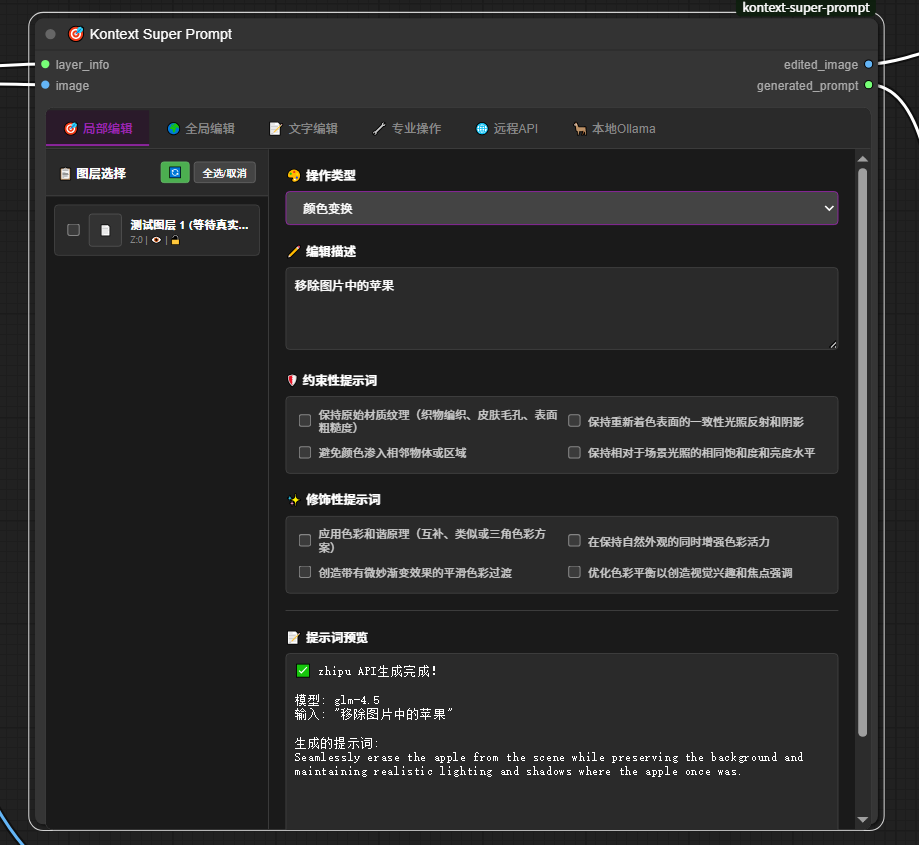Click the scrollbar up arrow in the edit panel

coord(862,159)
